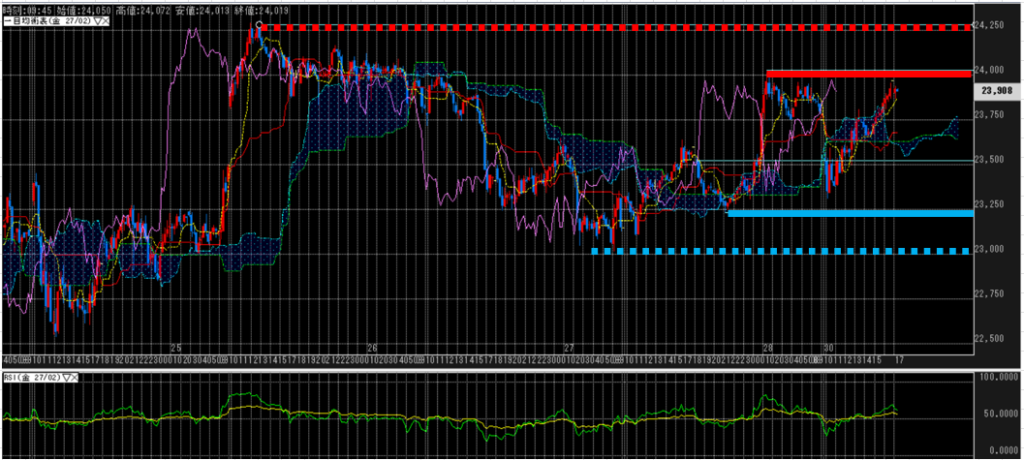Click the date label 26 on the time axis

click(x=372, y=348)
